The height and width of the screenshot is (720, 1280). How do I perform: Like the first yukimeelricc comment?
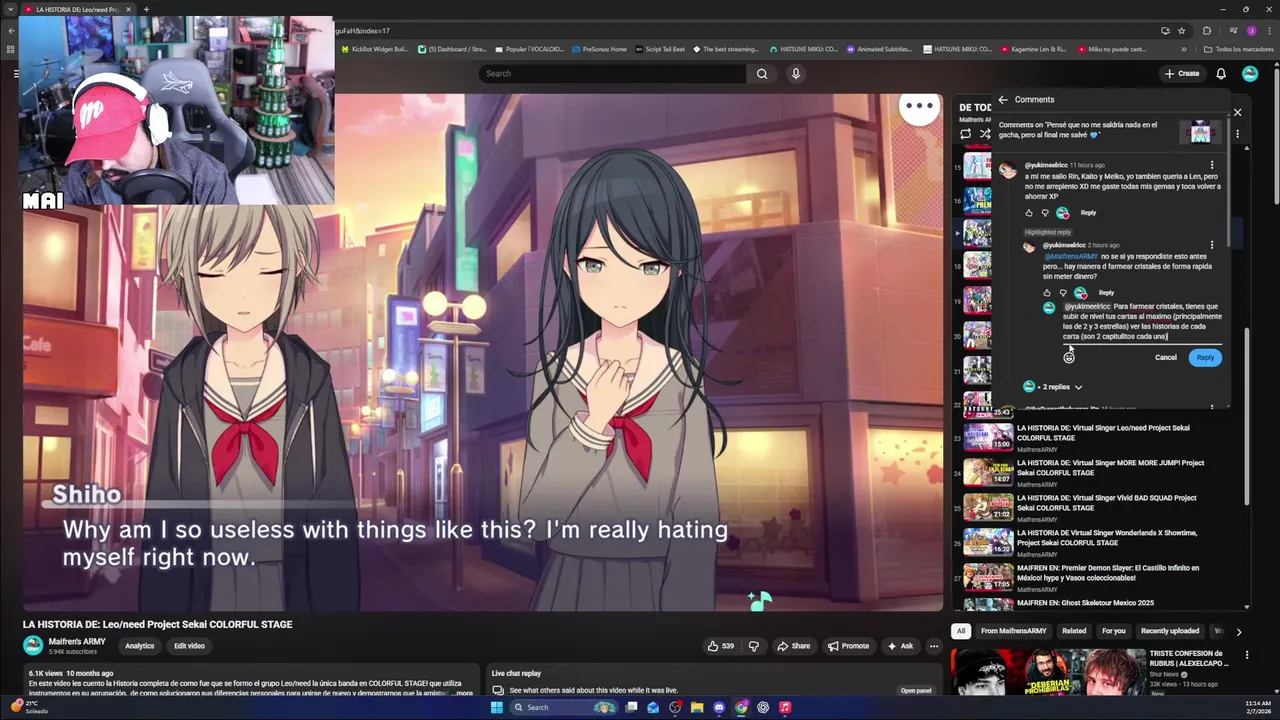[x=1029, y=212]
